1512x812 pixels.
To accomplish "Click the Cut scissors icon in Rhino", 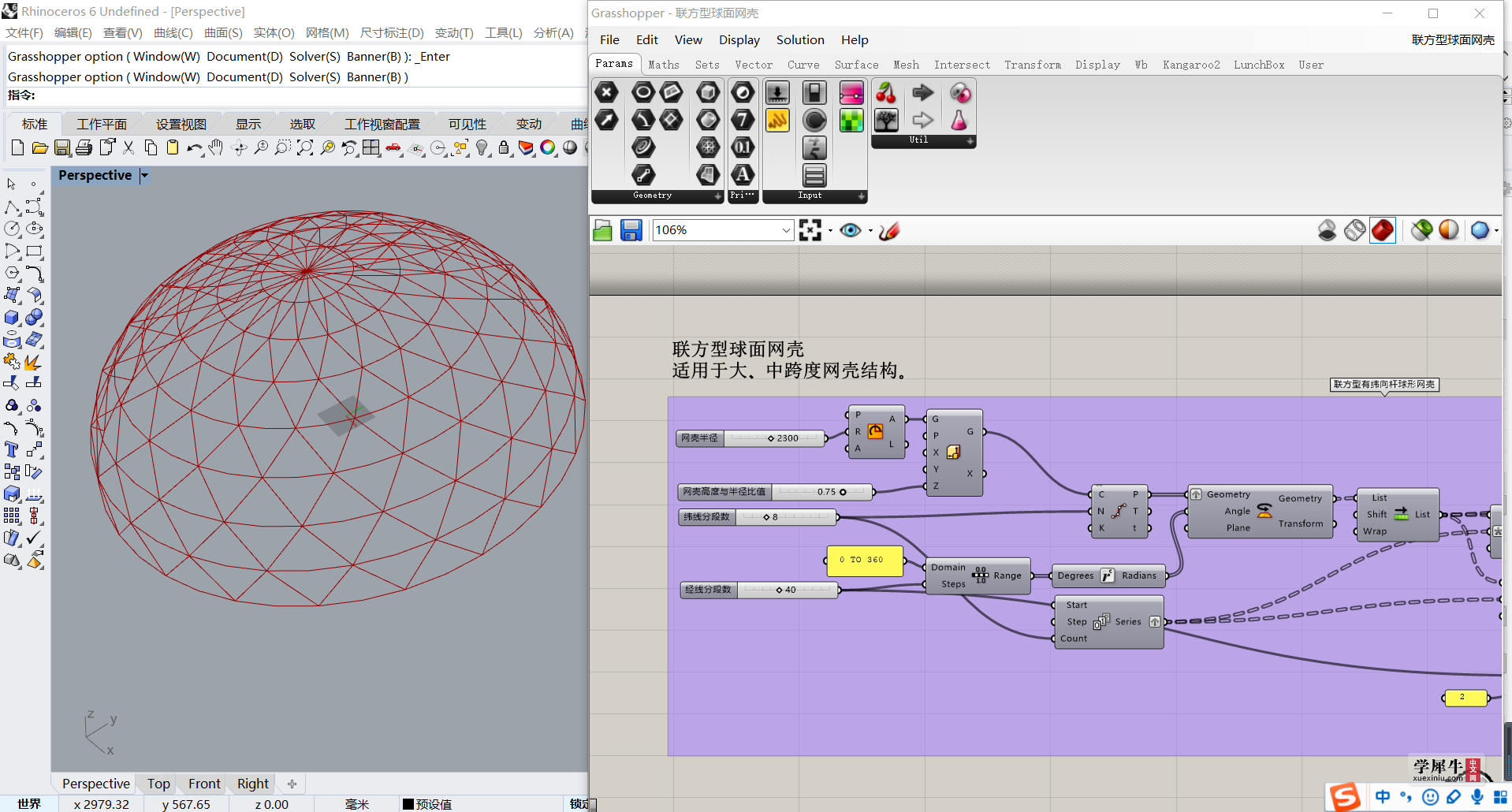I will coord(128,147).
